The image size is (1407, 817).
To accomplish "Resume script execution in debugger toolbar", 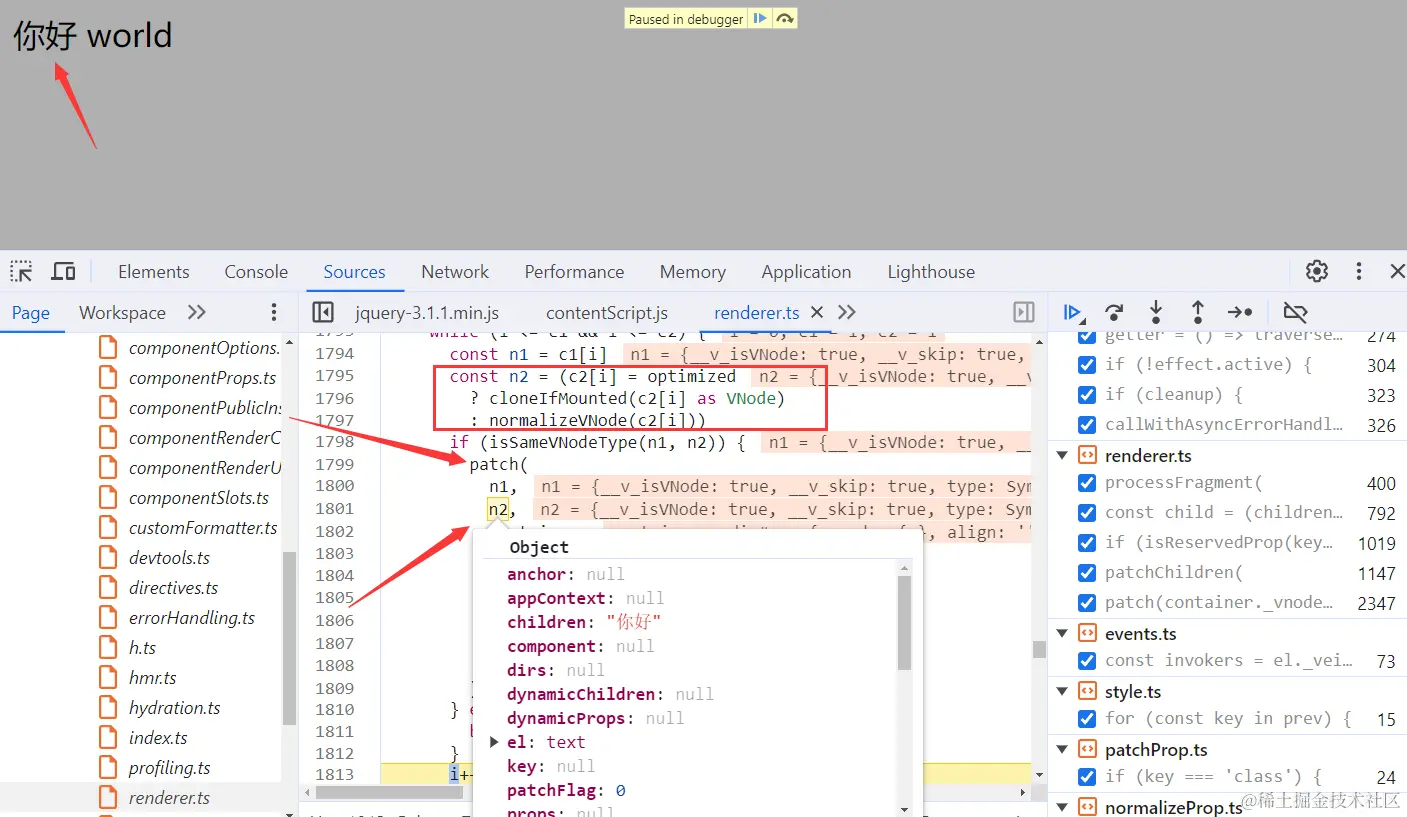I will click(x=1072, y=312).
